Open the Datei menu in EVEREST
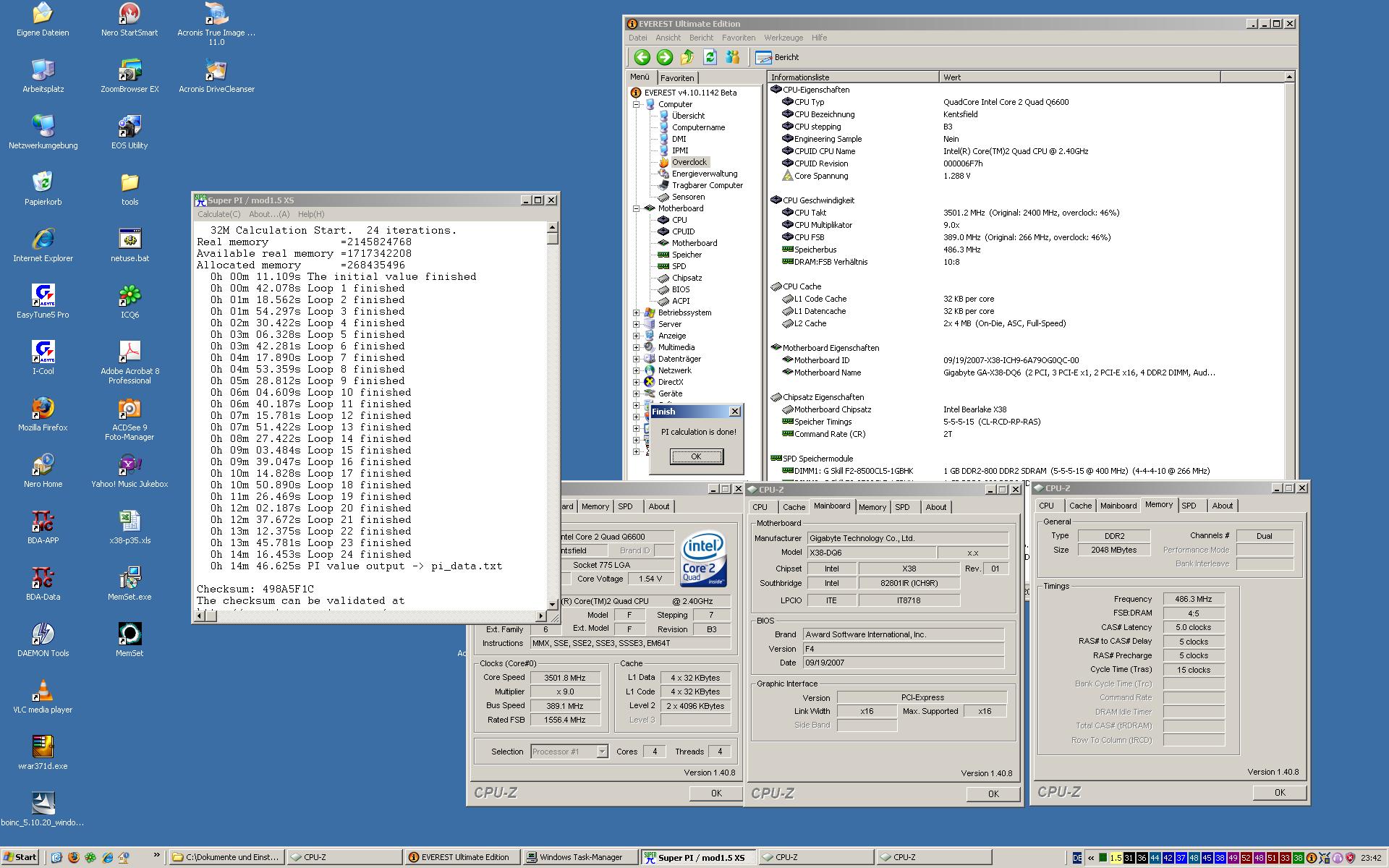1389x868 pixels. point(638,38)
